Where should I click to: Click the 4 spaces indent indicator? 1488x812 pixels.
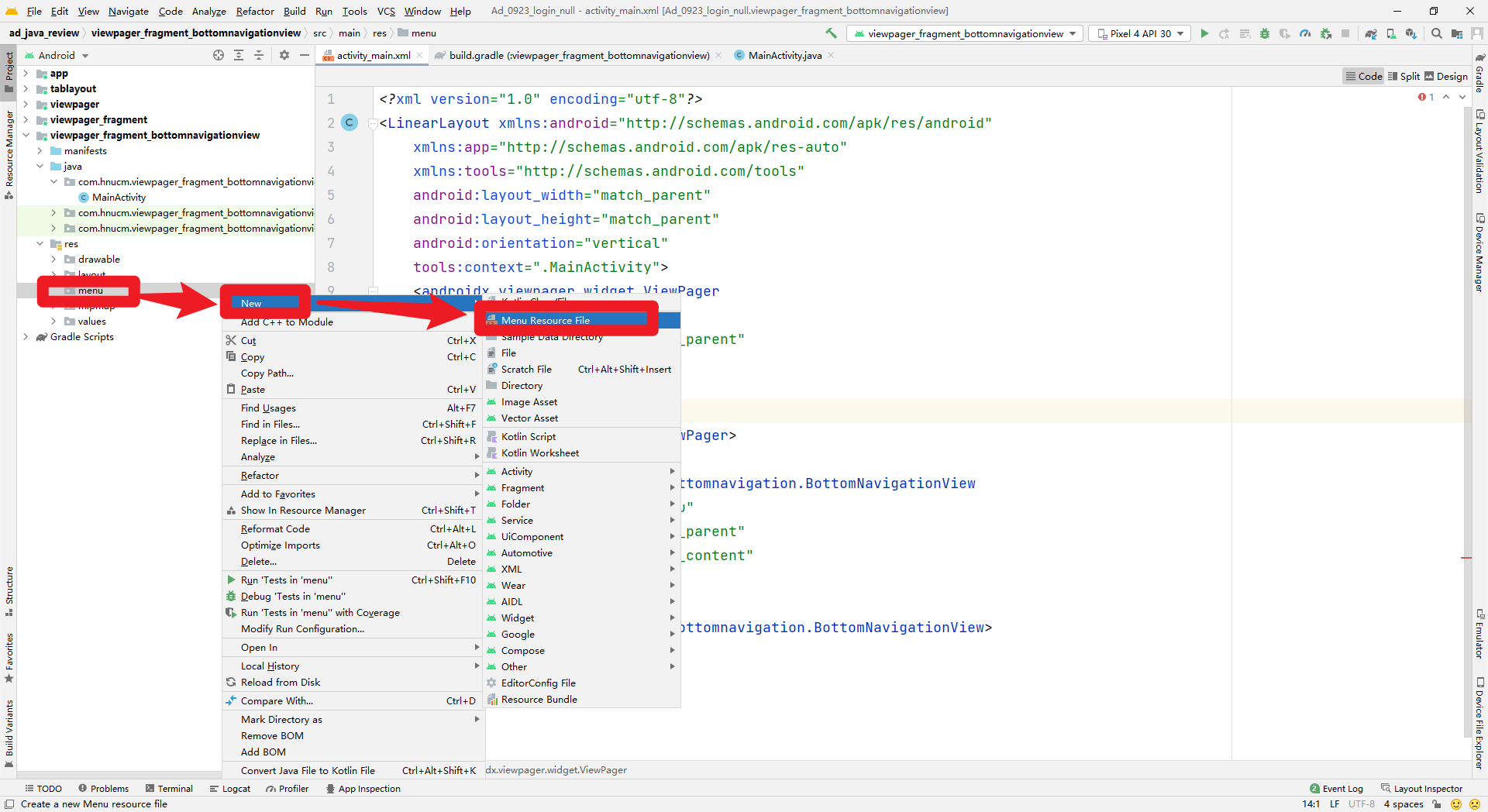(x=1404, y=804)
